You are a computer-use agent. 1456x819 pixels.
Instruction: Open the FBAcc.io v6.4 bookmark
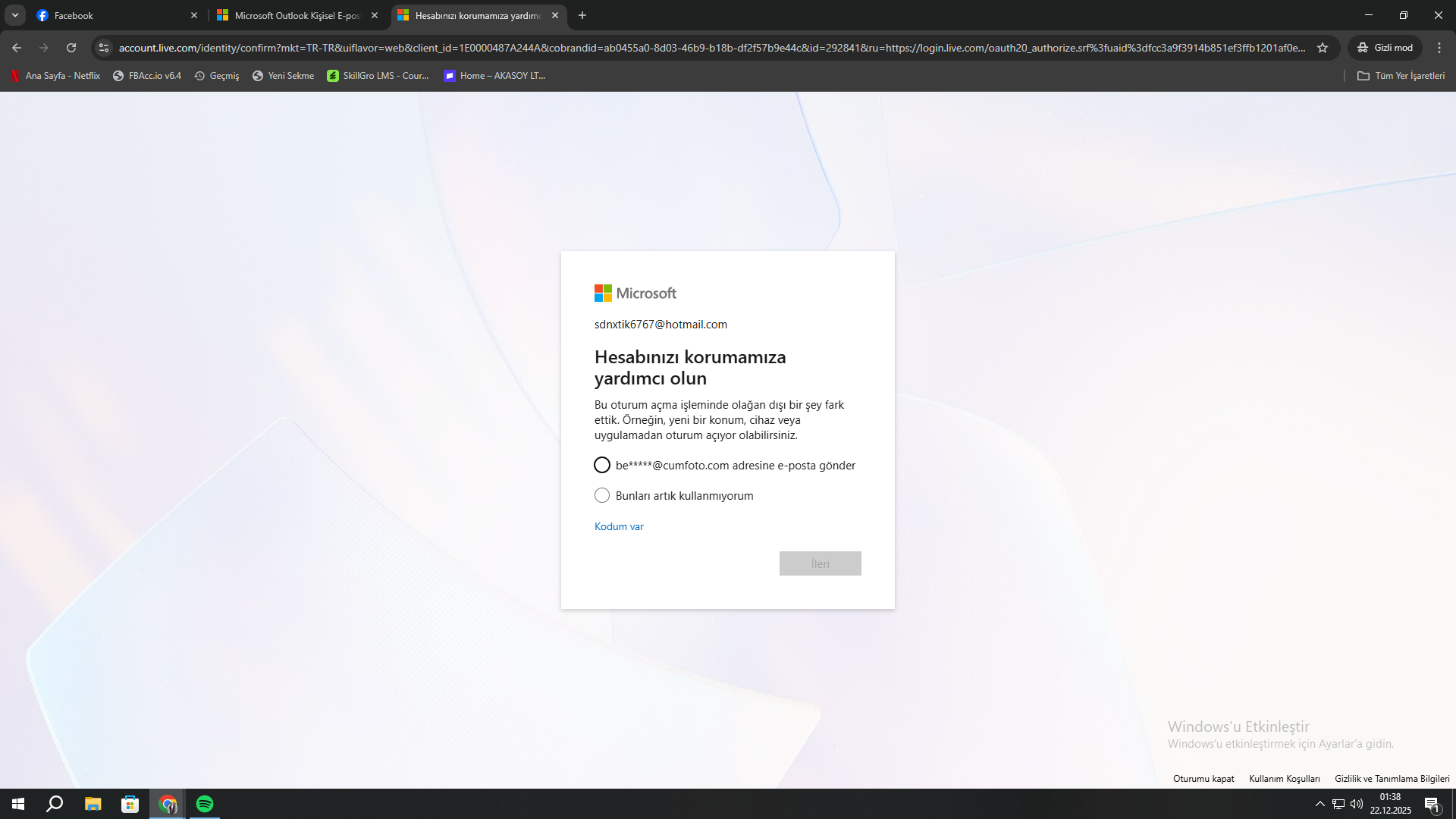147,76
